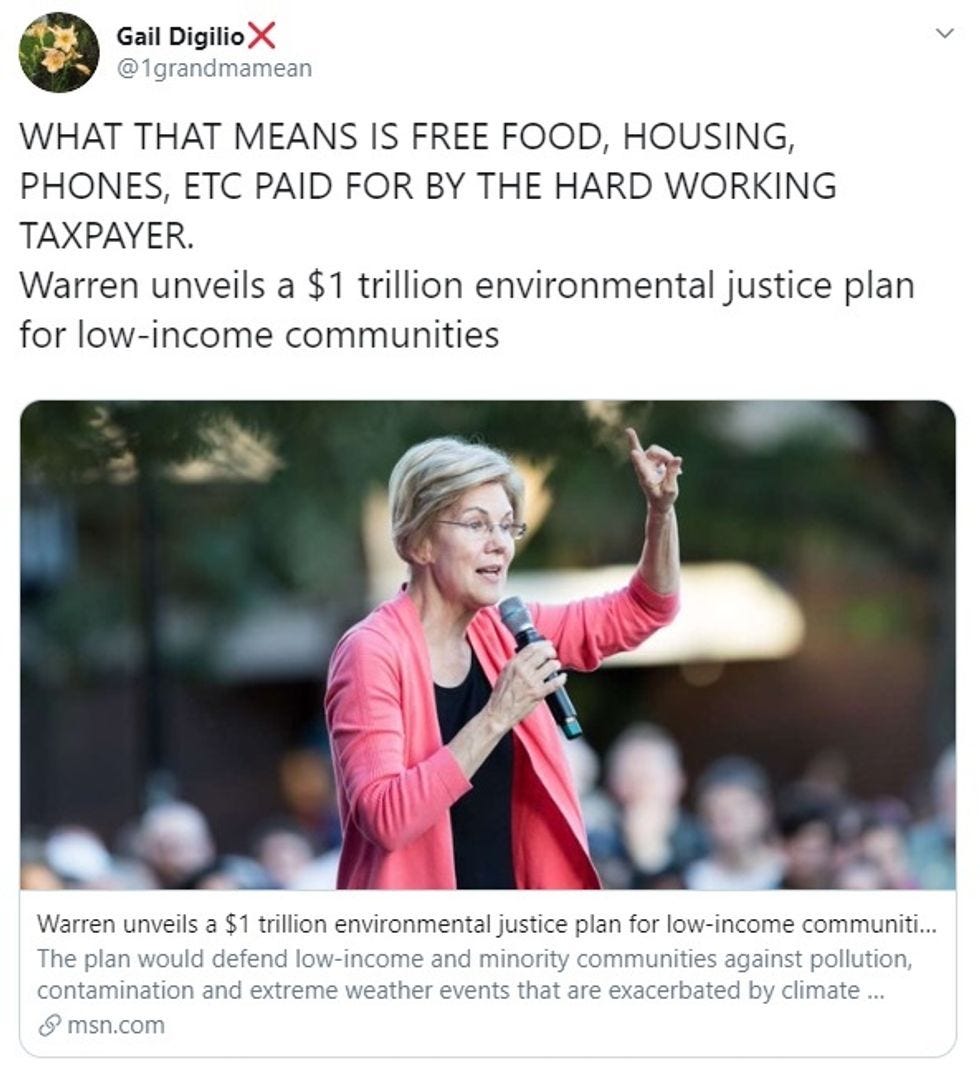Click 'contamination and extreme weather' description line
The height and width of the screenshot is (1068, 980).
click(460, 991)
